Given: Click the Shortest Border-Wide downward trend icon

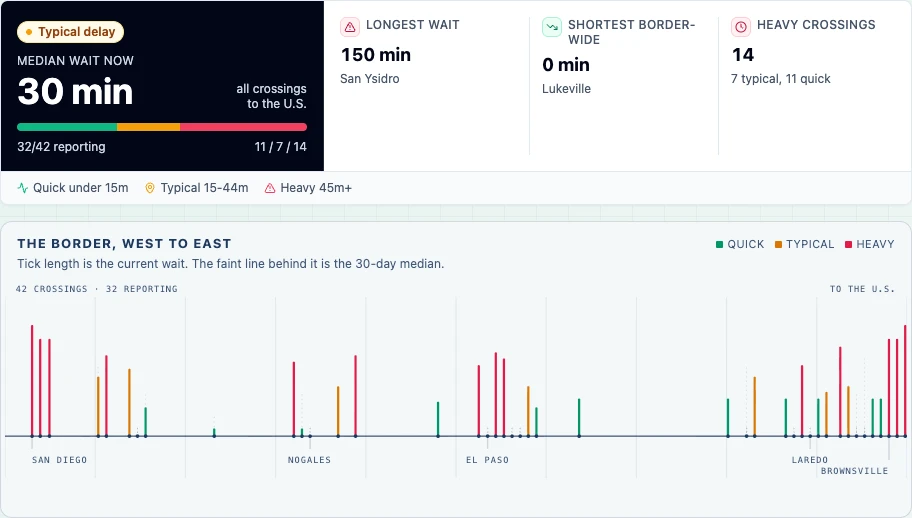Looking at the screenshot, I should point(551,27).
